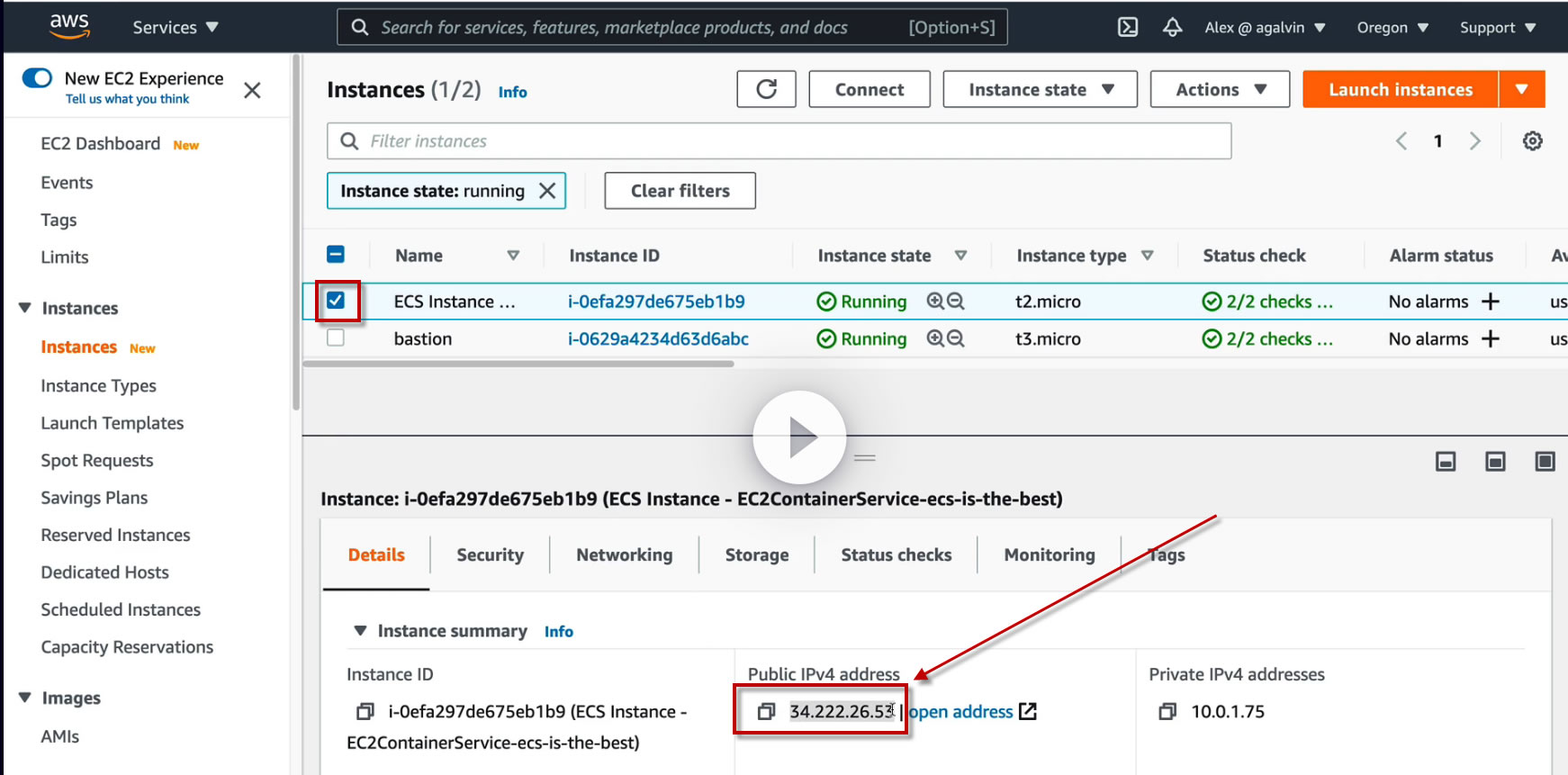Viewport: 1568px width, 775px height.
Task: Open Launch instances split-button arrow
Action: 1522,89
